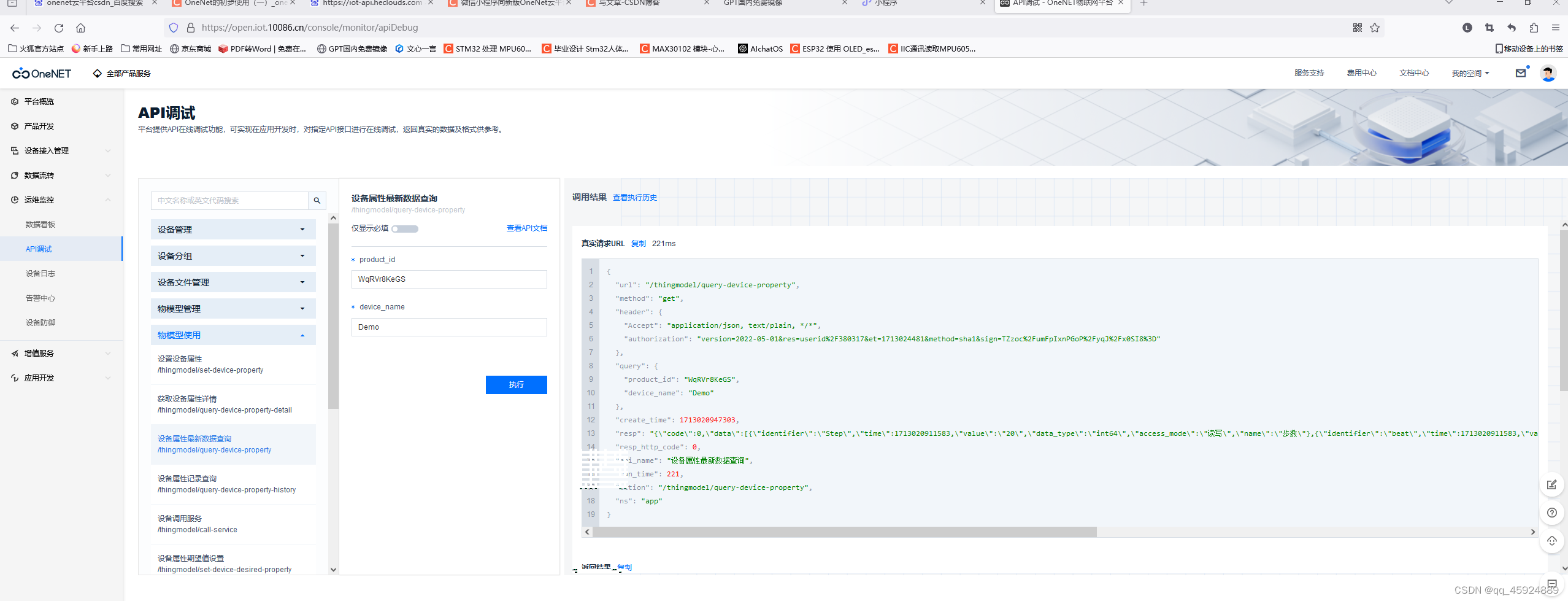Click the product_id input field
This screenshot has width=1568, height=601.
pos(449,279)
